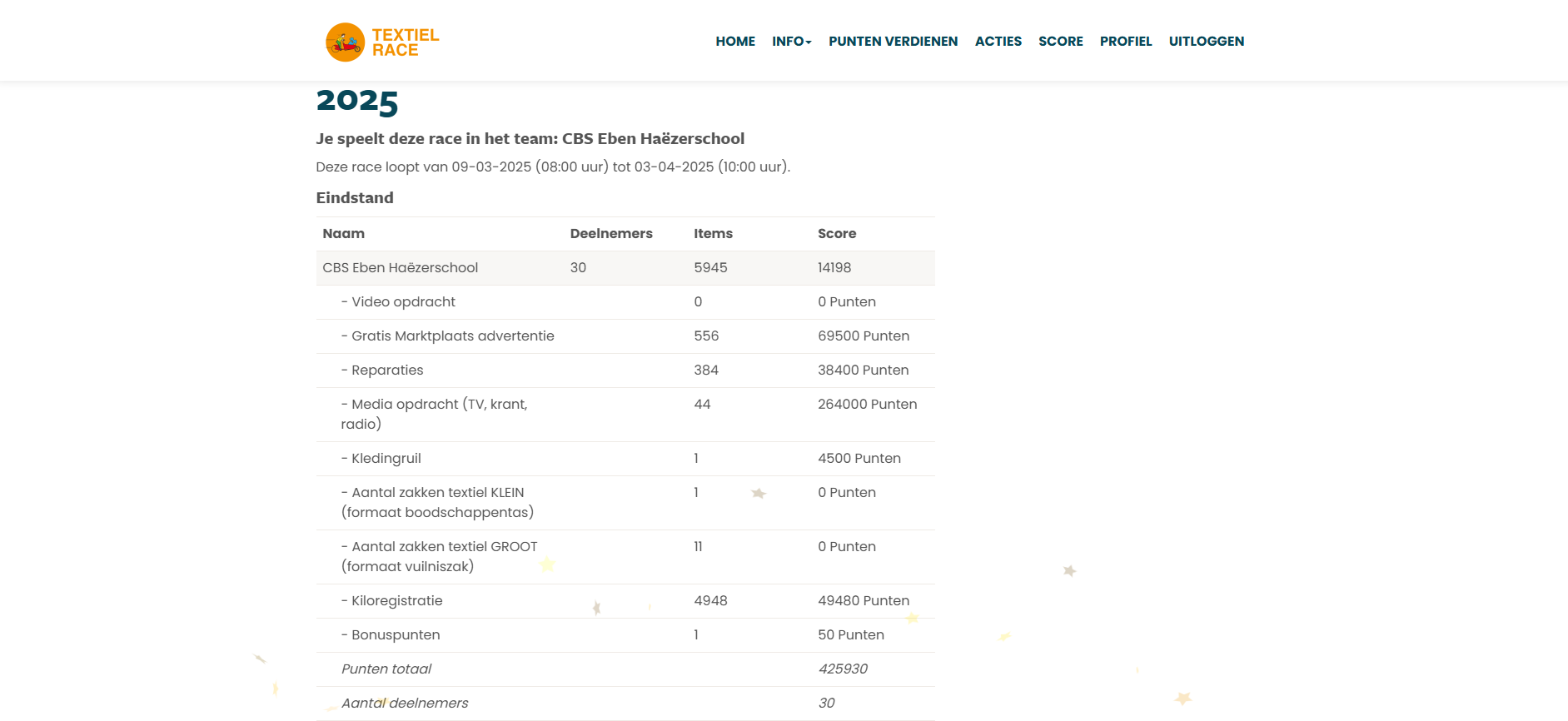Click the Score column header
Screen dimensions: 1568x721
coord(837,234)
